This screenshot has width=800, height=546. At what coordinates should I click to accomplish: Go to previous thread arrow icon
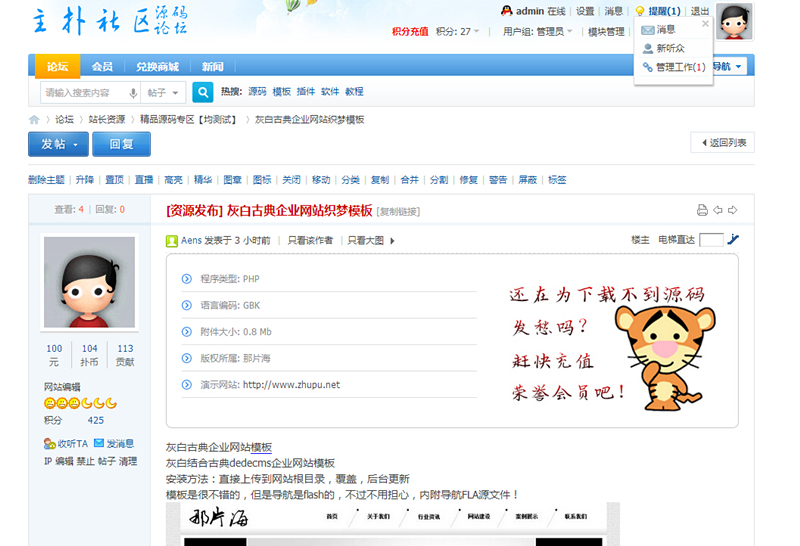718,210
